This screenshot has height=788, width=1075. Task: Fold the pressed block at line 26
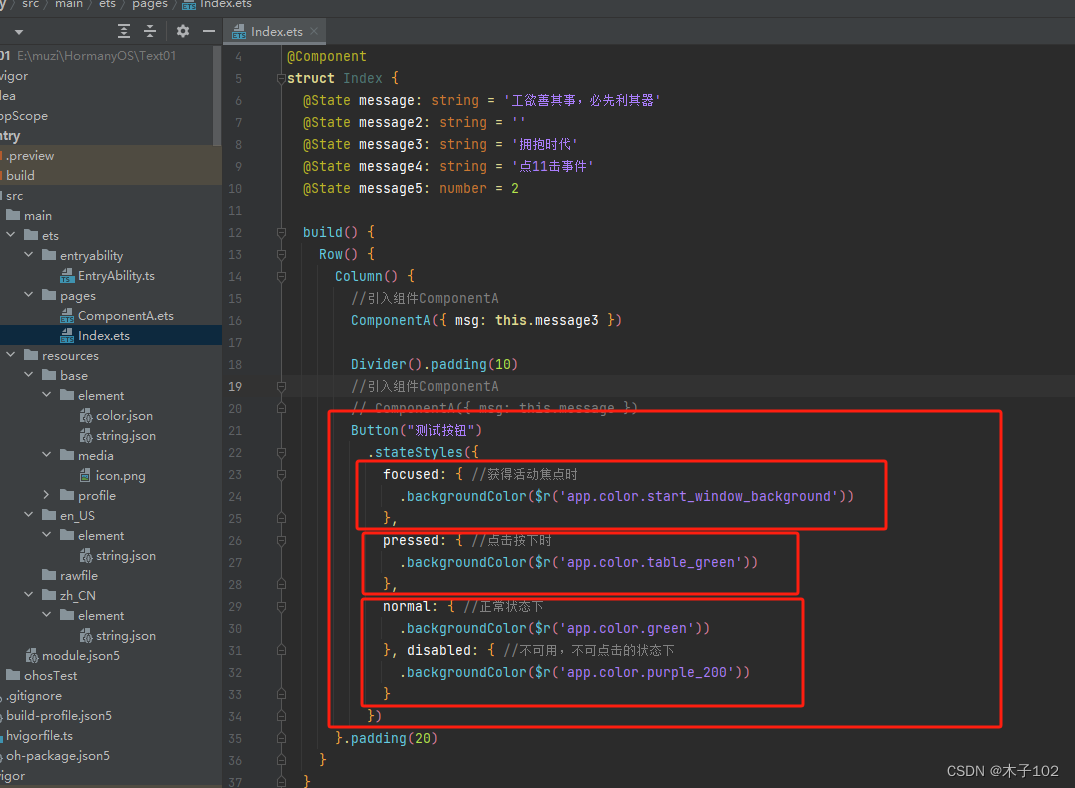coord(281,540)
